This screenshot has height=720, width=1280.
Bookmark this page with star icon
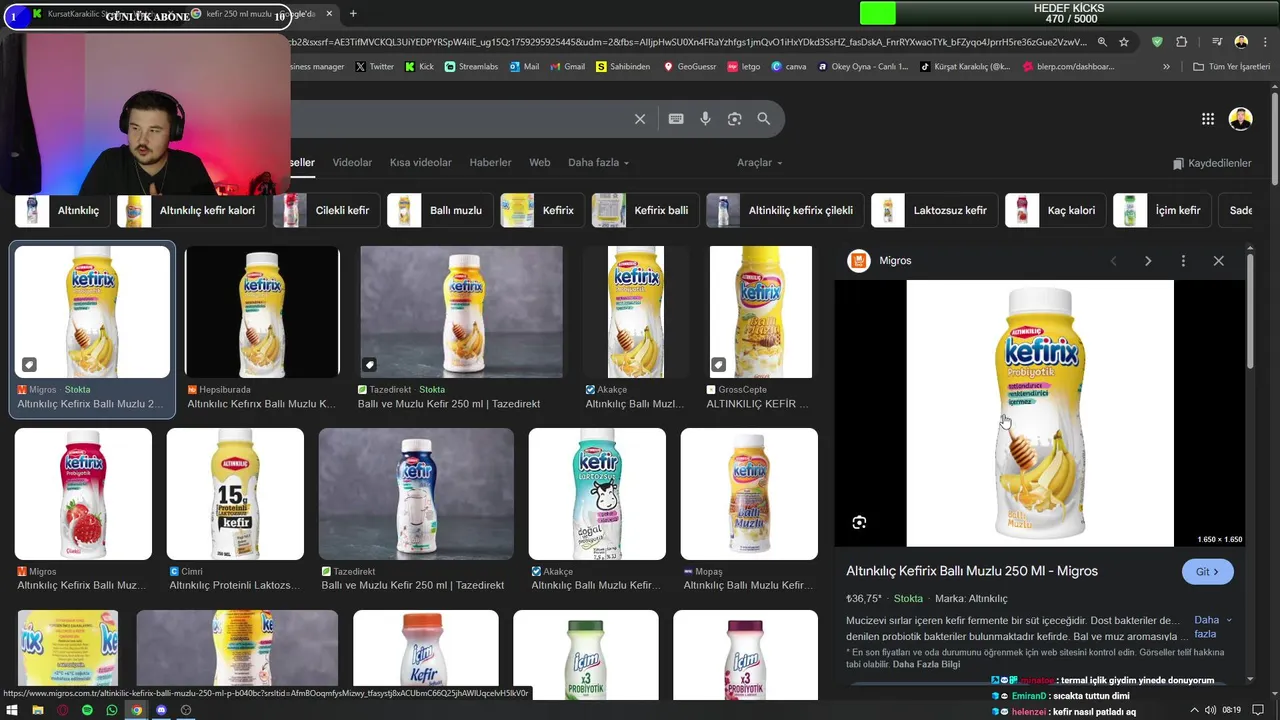(x=1124, y=42)
